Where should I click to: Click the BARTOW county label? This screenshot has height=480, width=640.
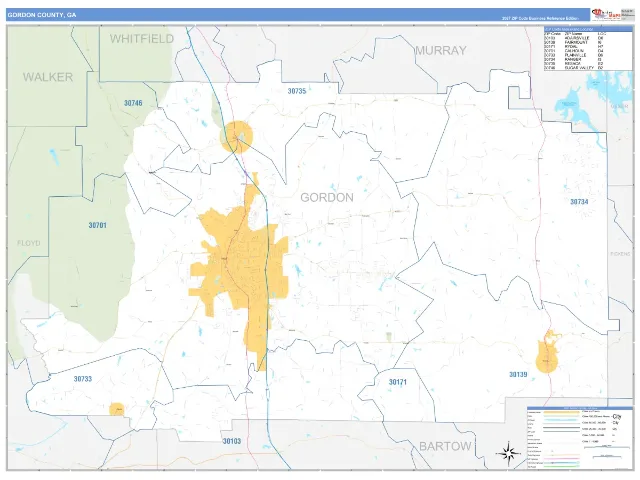click(445, 446)
